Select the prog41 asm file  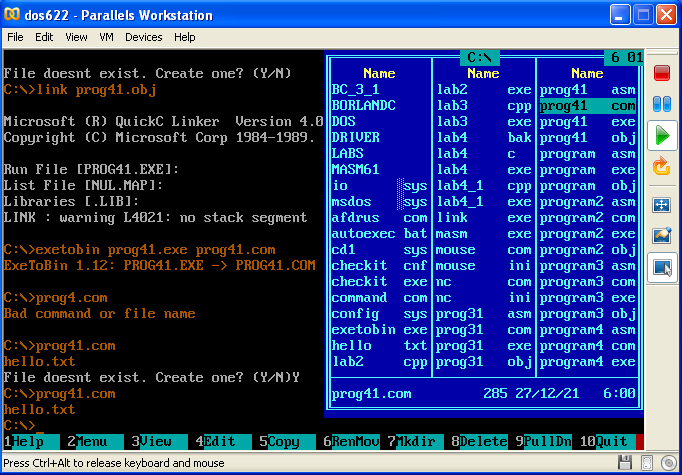(588, 90)
